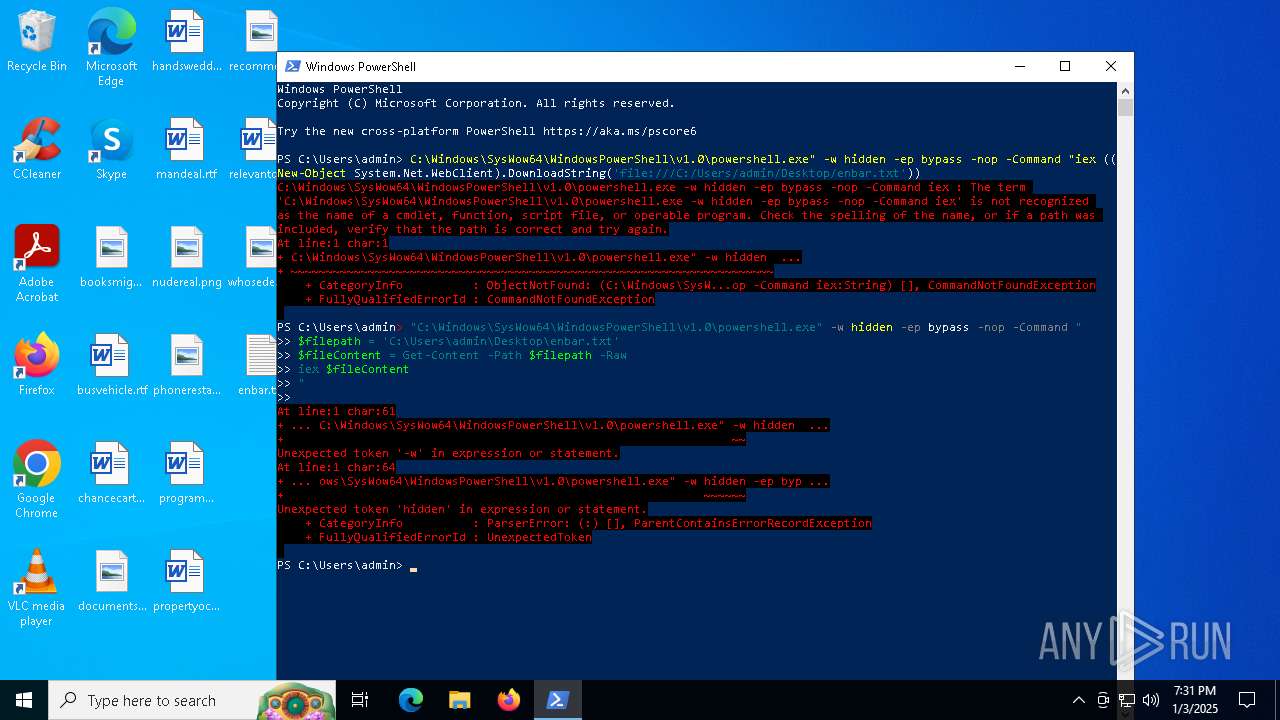Select the busvehicle.rtf file icon

point(111,365)
